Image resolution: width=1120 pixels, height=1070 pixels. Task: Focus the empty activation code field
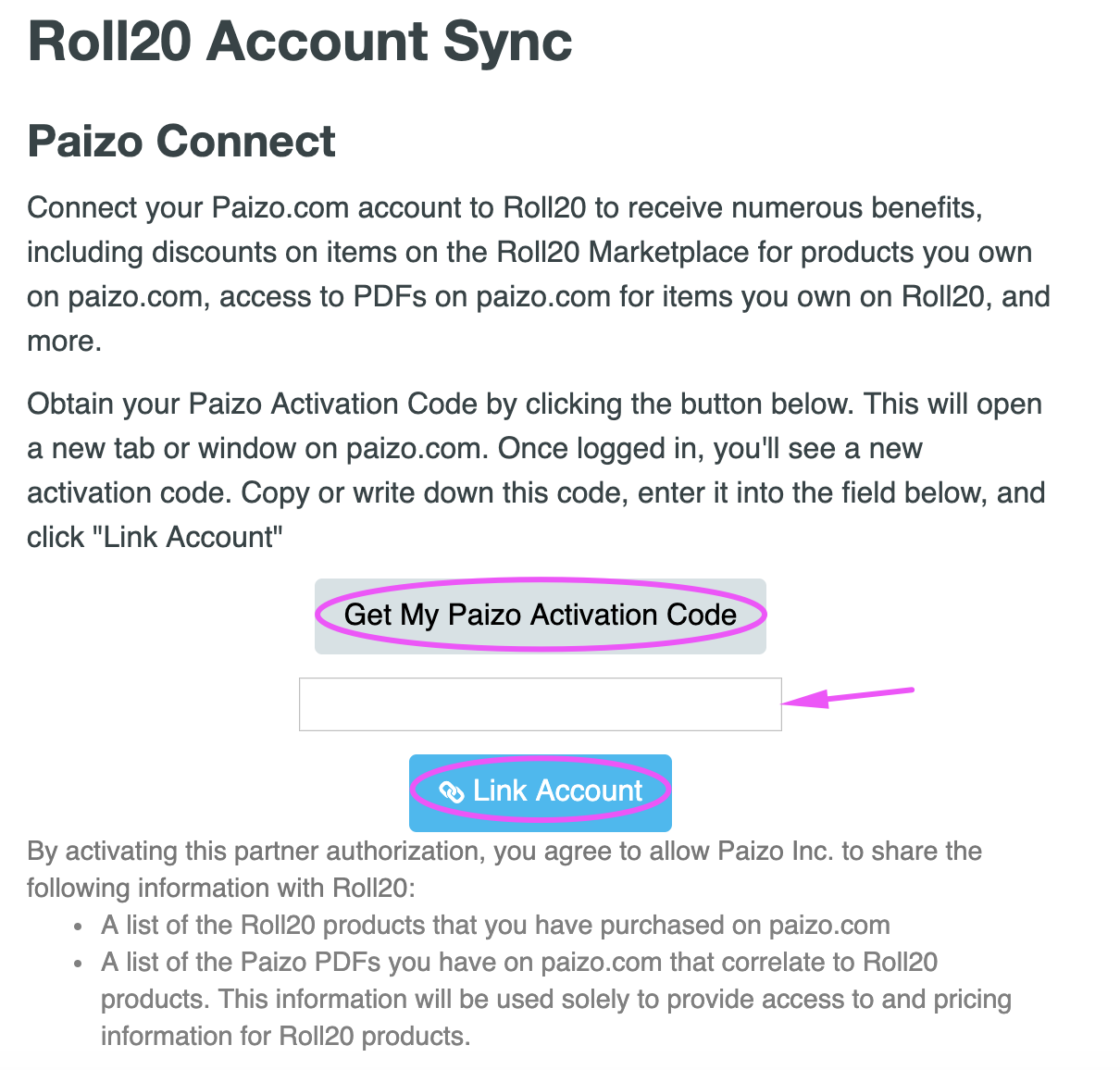pyautogui.click(x=540, y=704)
